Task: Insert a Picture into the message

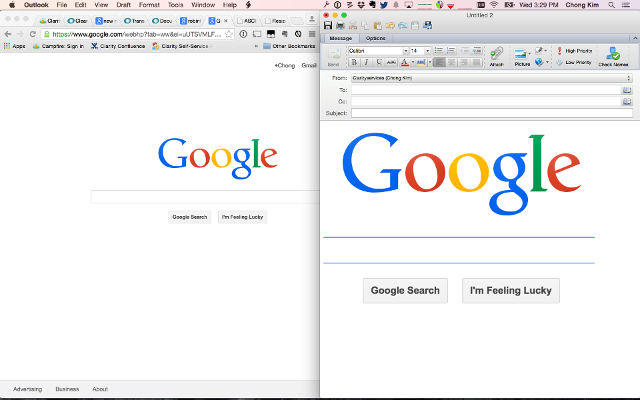Action: click(520, 56)
